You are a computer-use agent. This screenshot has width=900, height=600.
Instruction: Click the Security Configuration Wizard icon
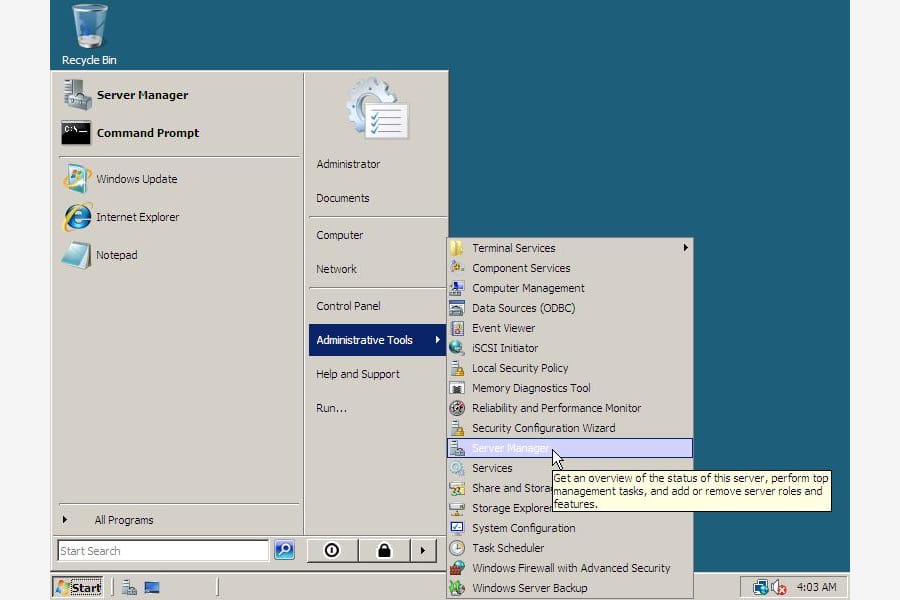click(x=457, y=428)
